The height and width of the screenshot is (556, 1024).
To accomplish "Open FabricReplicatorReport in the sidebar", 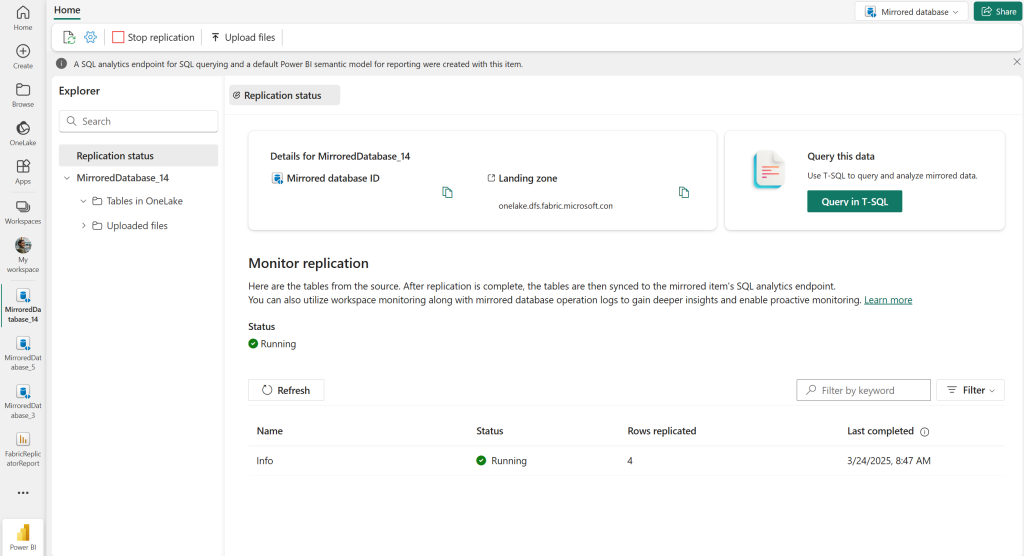I will coord(23,449).
